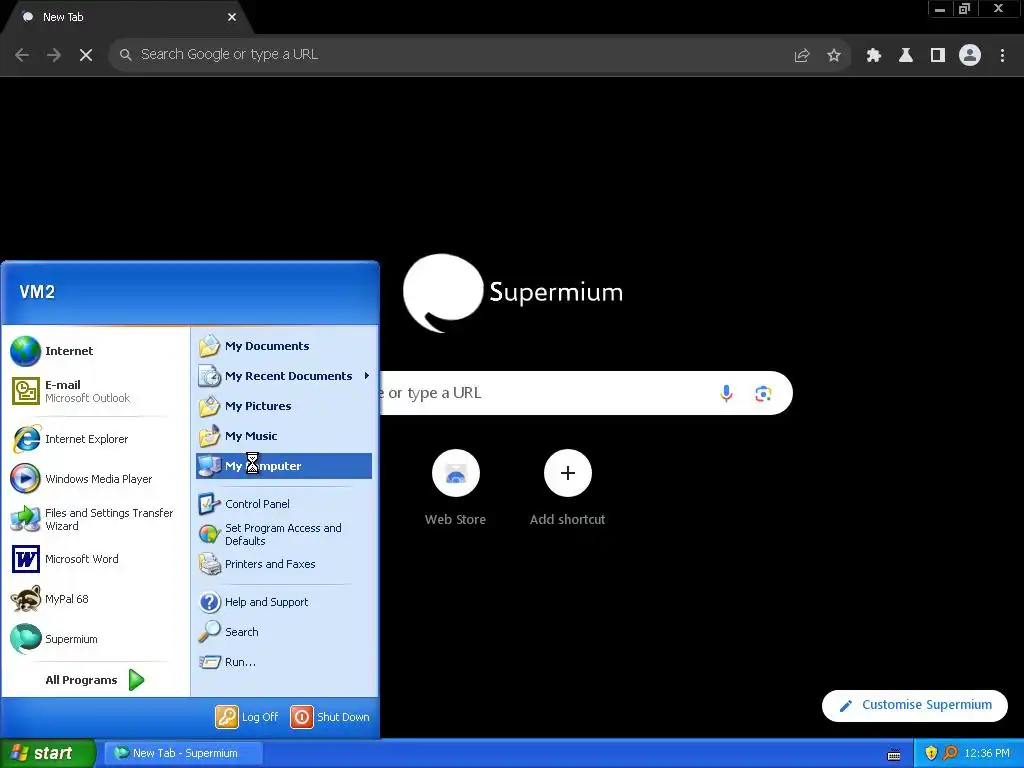
Task: Click the back navigation arrow
Action: point(22,55)
